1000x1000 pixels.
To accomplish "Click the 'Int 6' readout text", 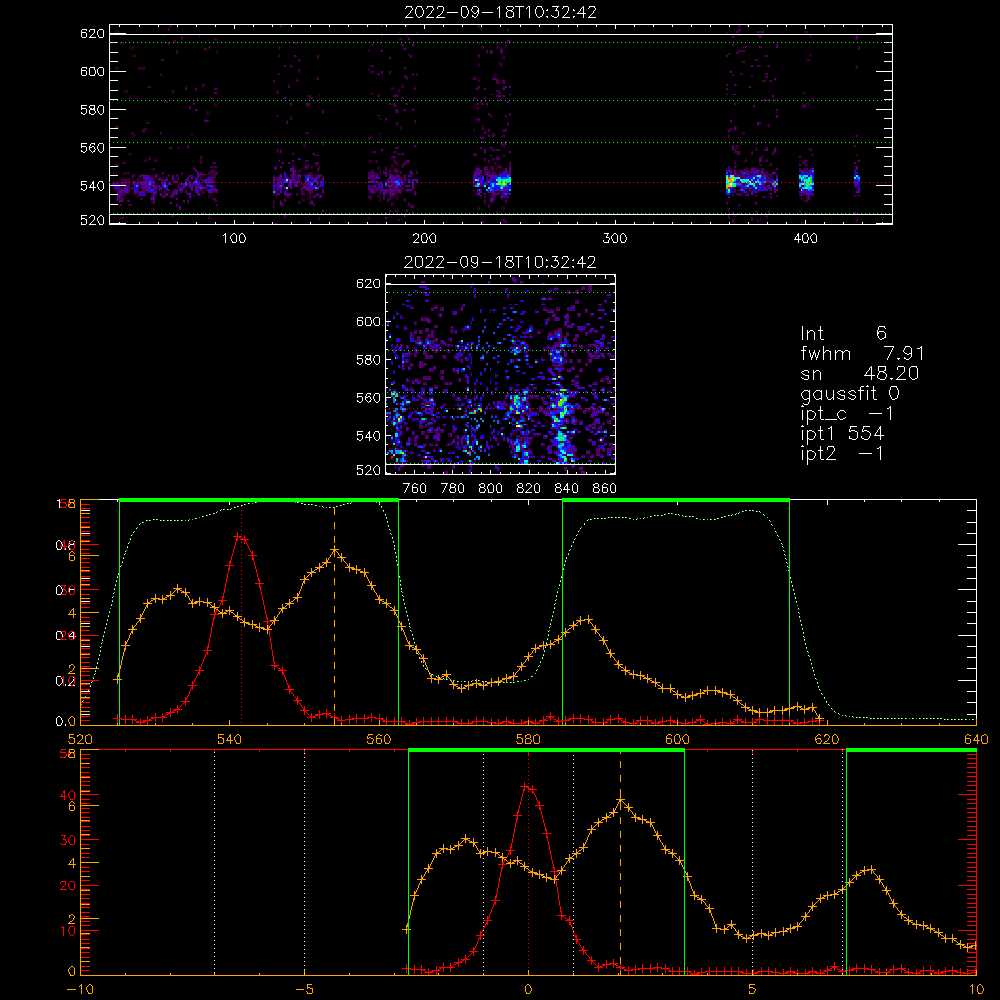I will 843,333.
